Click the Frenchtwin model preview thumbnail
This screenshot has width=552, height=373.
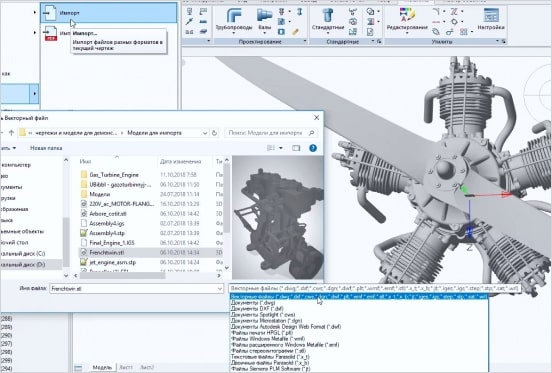[x=278, y=218]
